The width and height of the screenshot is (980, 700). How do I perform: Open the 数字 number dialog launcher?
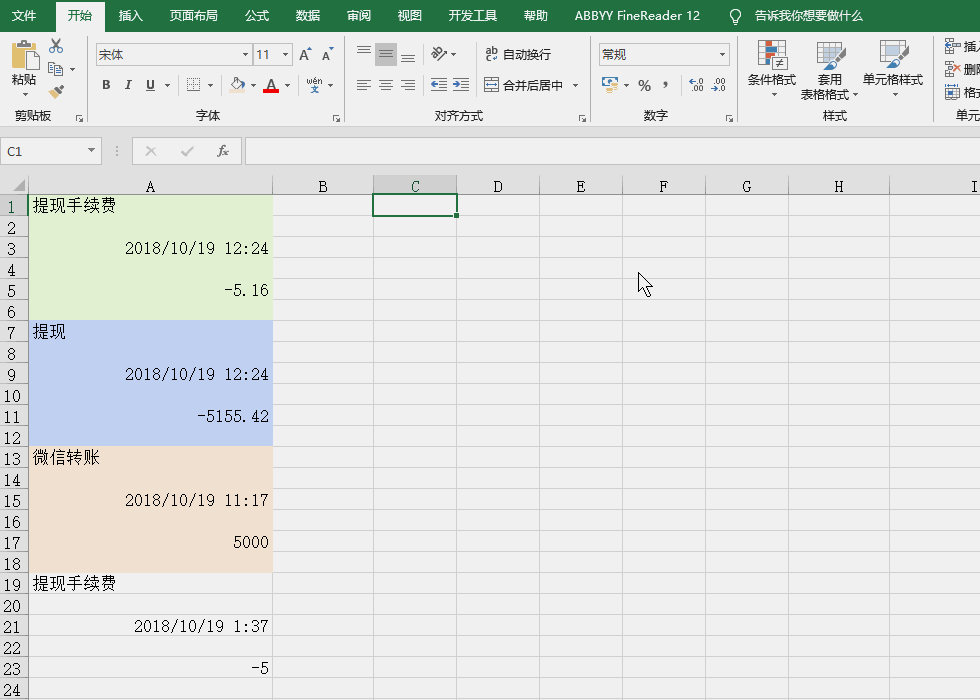[x=729, y=118]
